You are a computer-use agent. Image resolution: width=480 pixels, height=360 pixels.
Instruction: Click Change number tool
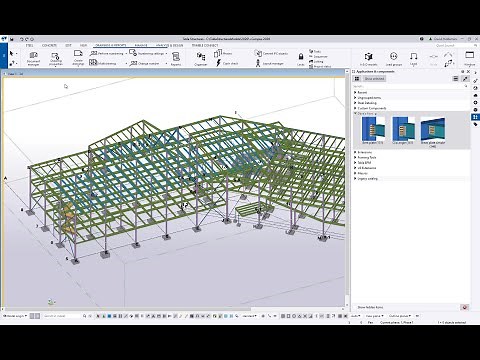pos(145,63)
